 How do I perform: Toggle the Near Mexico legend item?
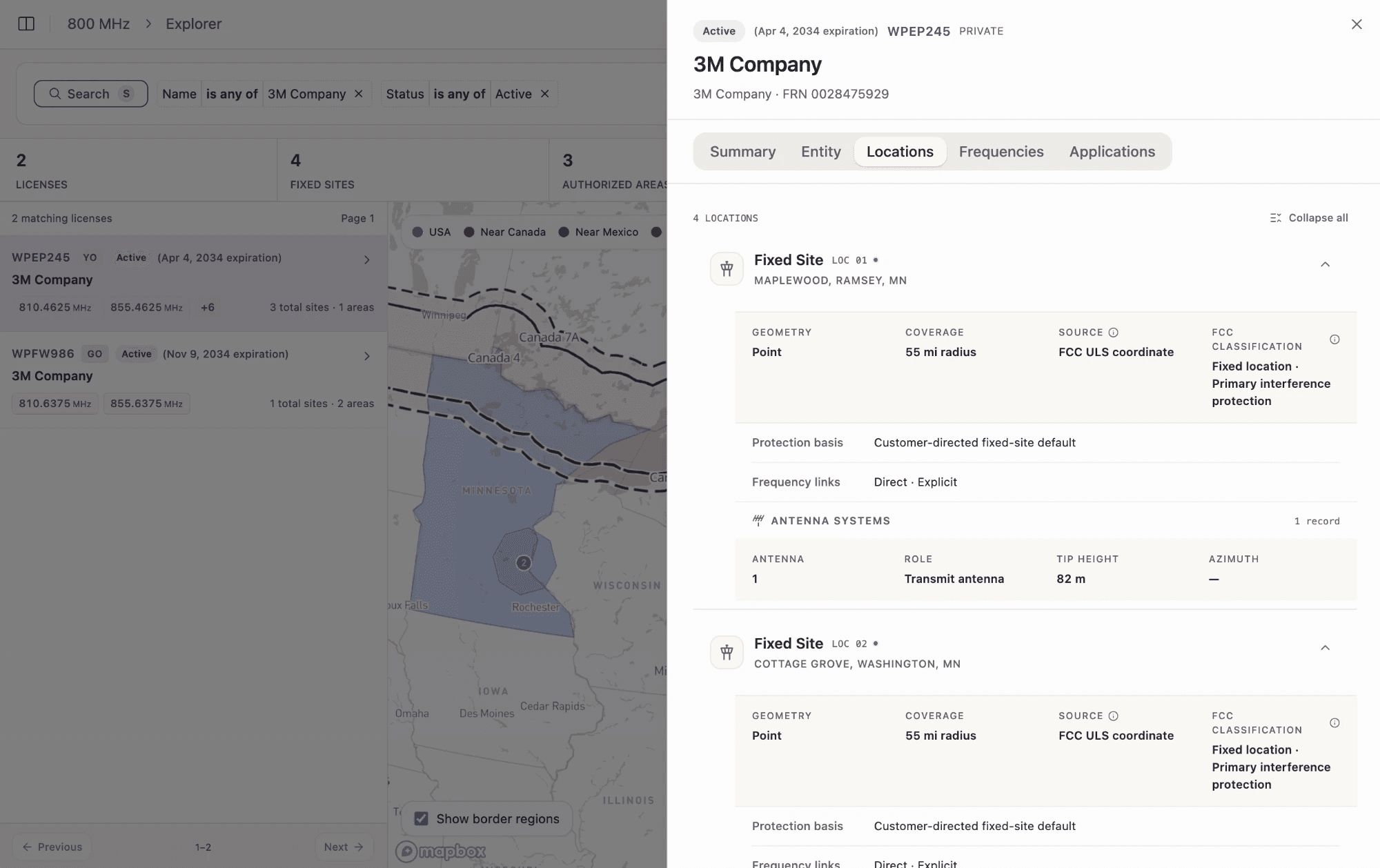coord(598,233)
